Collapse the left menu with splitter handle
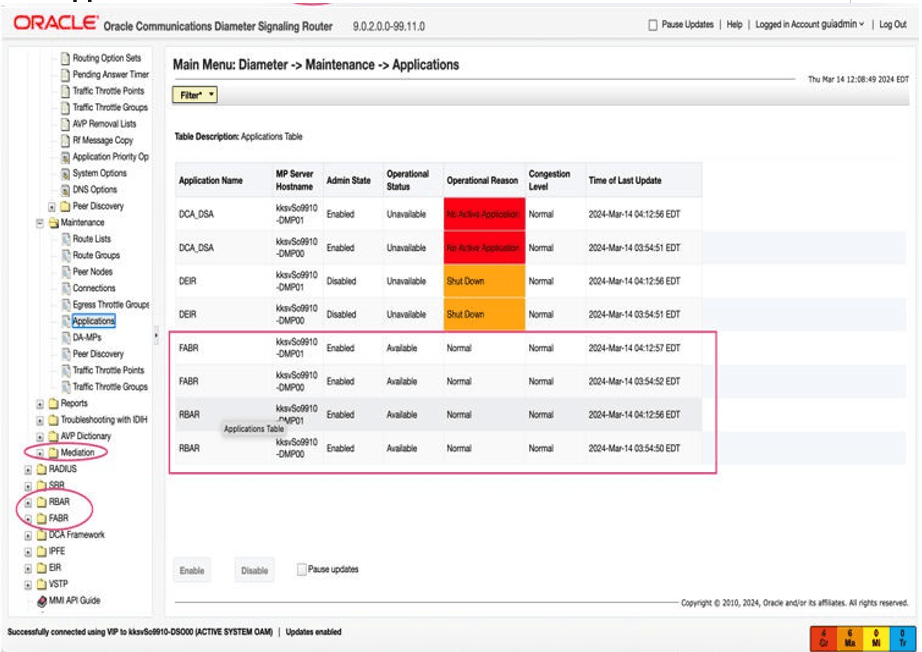The image size is (922, 652). (156, 336)
